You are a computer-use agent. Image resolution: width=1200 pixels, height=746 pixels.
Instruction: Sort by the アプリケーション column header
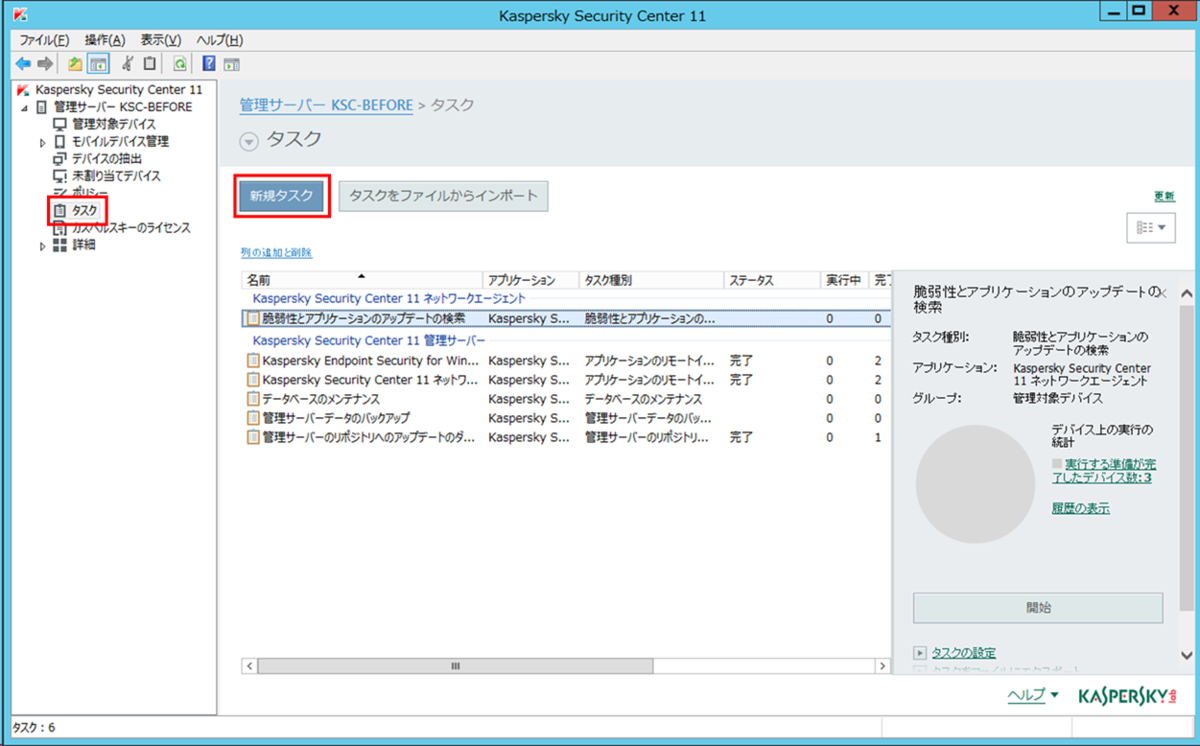[x=530, y=280]
